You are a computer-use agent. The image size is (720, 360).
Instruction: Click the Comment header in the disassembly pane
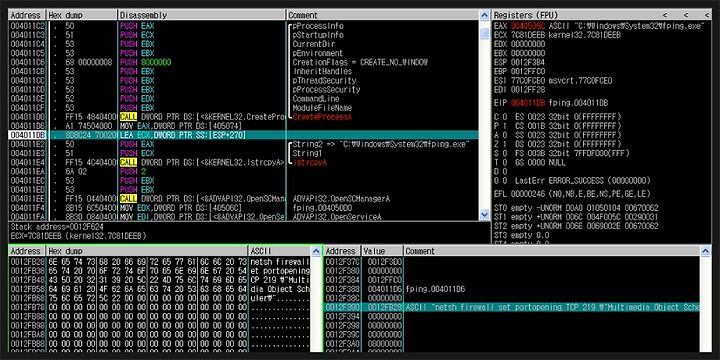[x=382, y=15]
